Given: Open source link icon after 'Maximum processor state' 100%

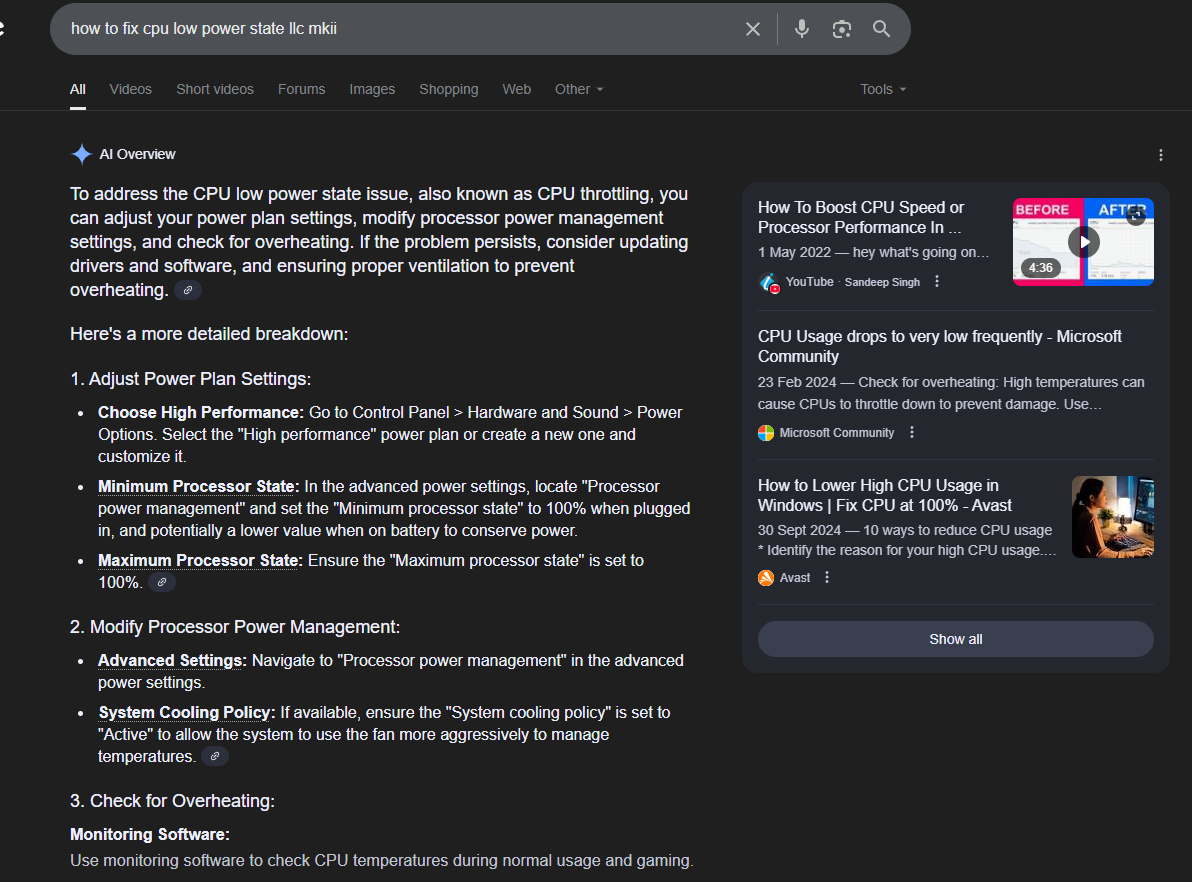Looking at the screenshot, I should click(x=162, y=582).
